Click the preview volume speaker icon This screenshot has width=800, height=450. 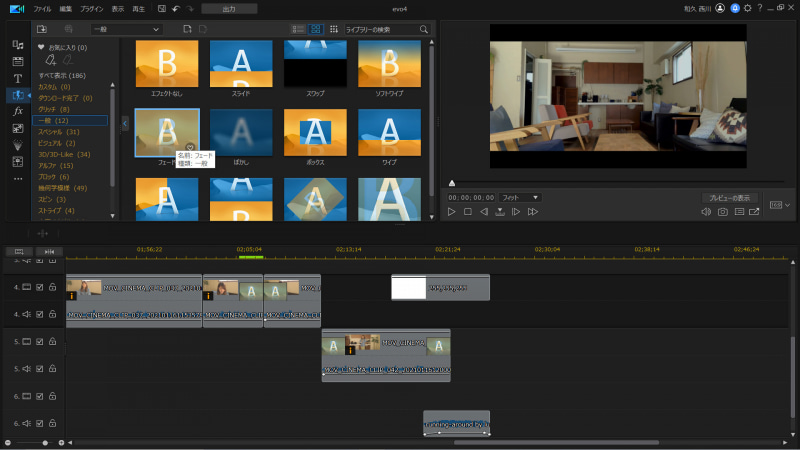pyautogui.click(x=706, y=212)
